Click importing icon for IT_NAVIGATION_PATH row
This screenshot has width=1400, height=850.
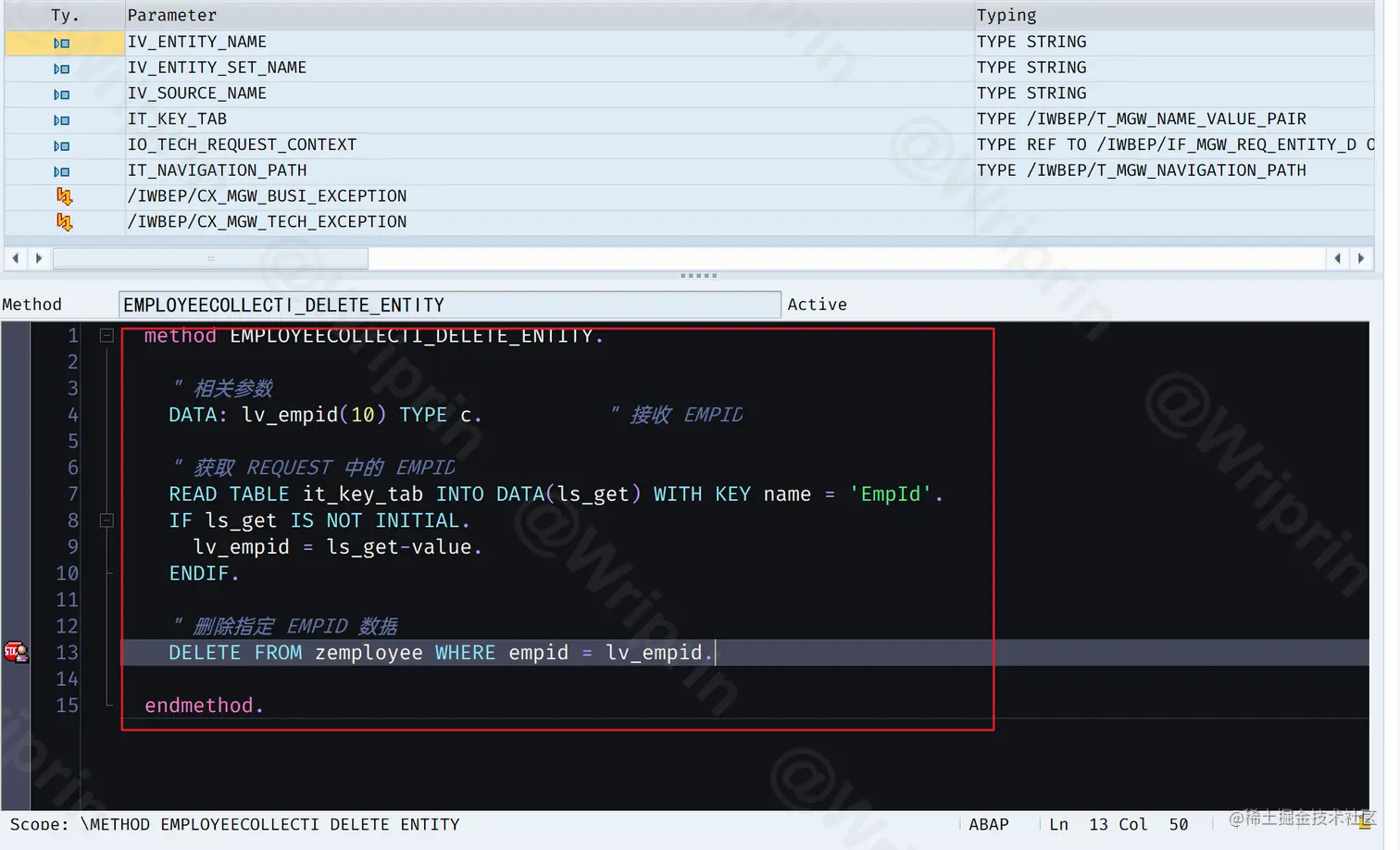click(x=61, y=171)
